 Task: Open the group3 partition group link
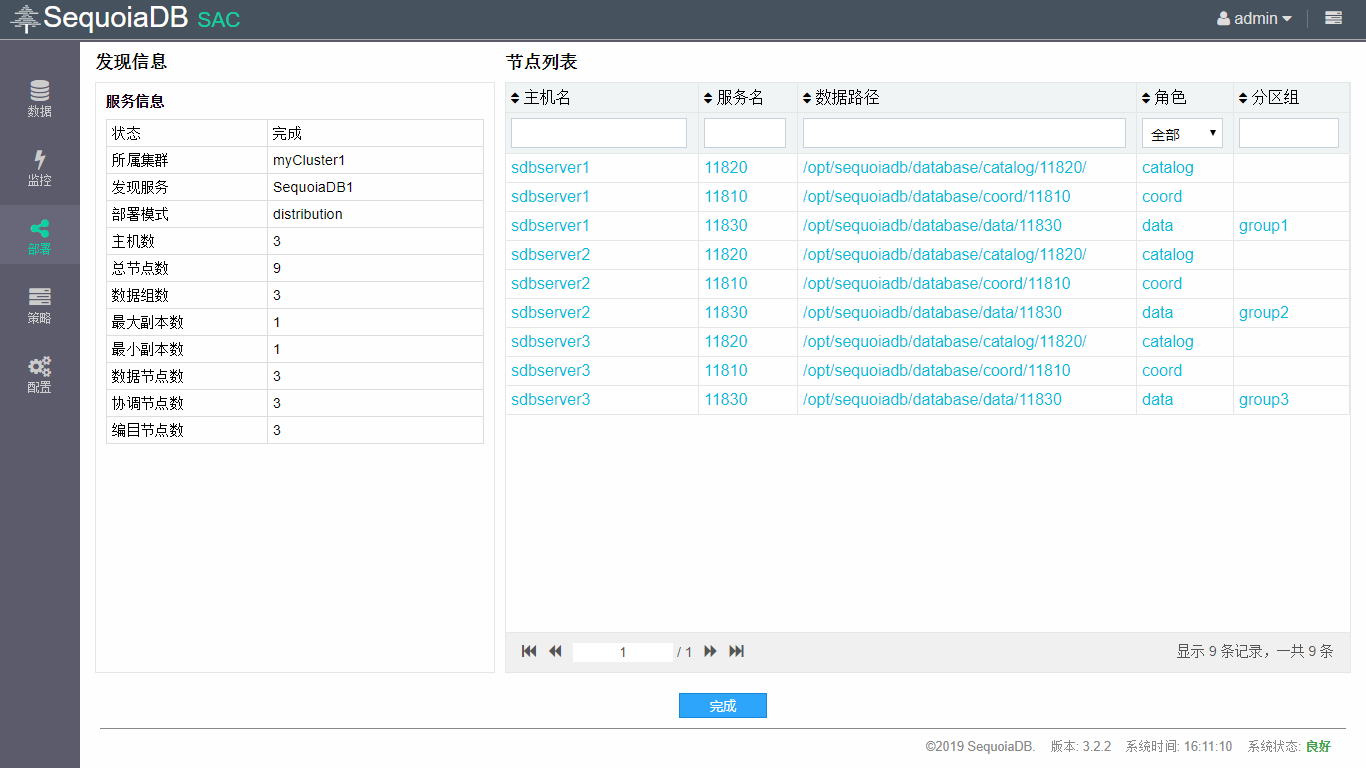point(1264,400)
